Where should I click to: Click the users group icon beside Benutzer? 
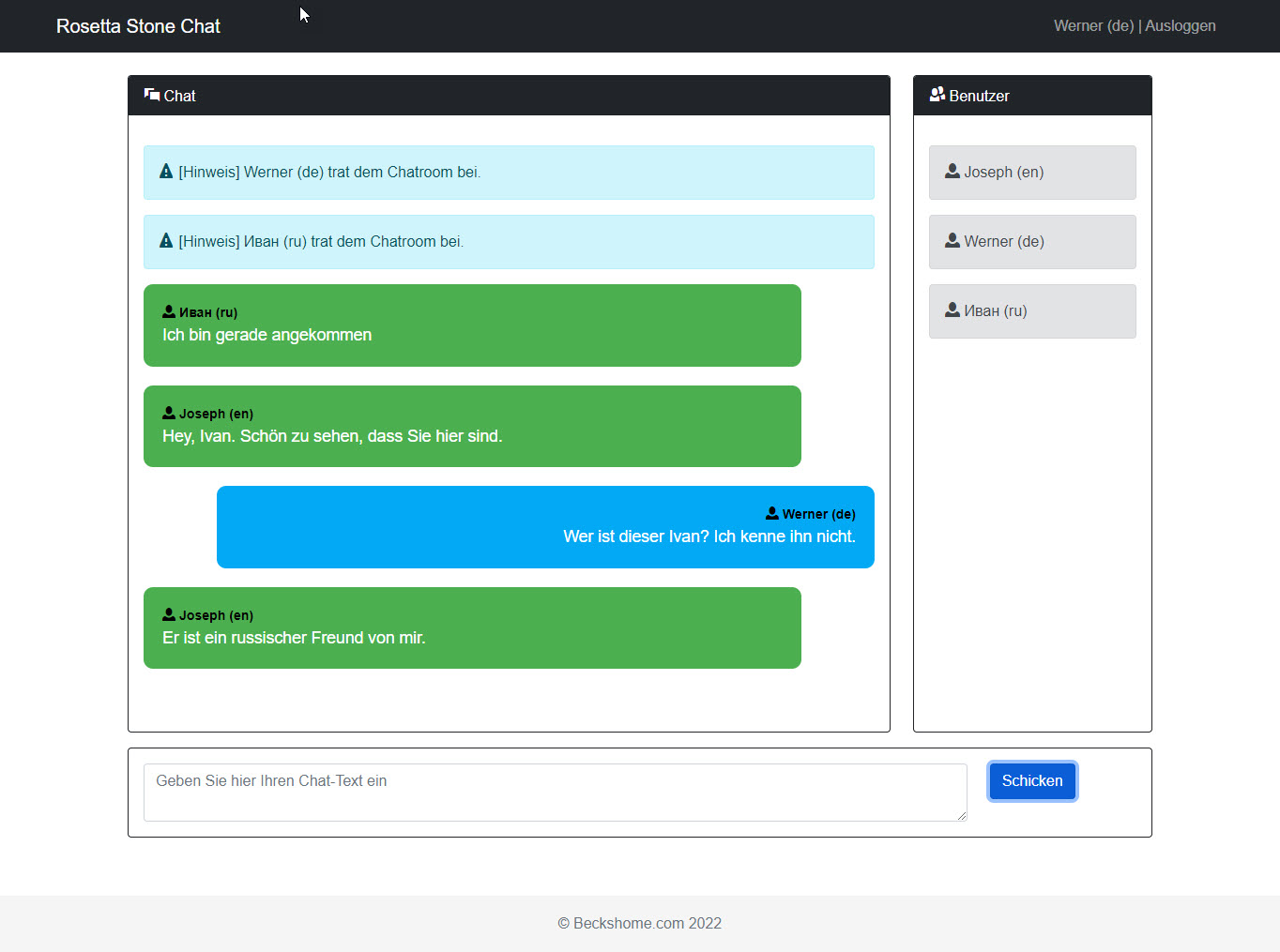937,95
